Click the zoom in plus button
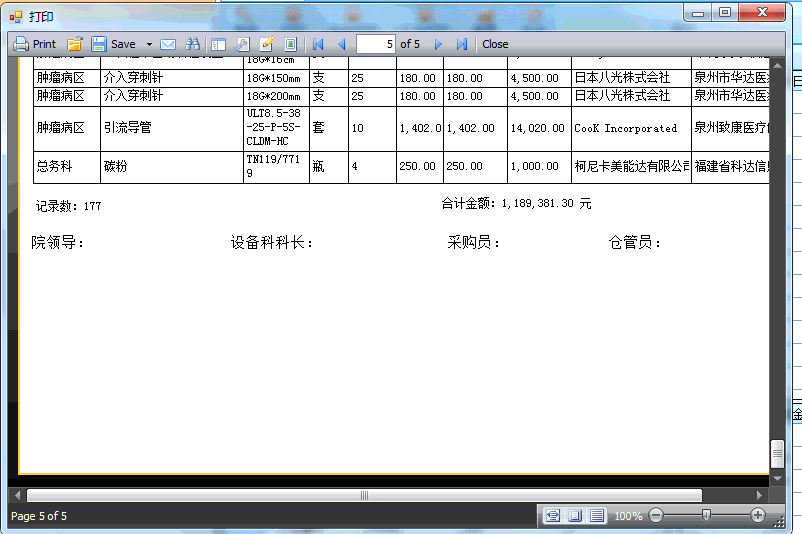The height and width of the screenshot is (534, 802). [758, 515]
